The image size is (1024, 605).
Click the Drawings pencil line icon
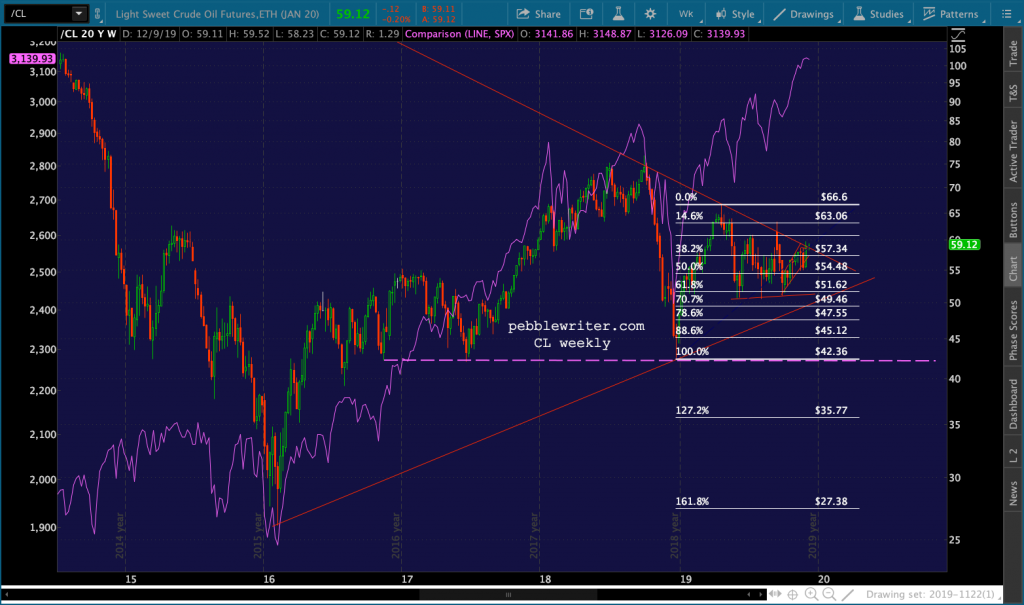click(779, 14)
